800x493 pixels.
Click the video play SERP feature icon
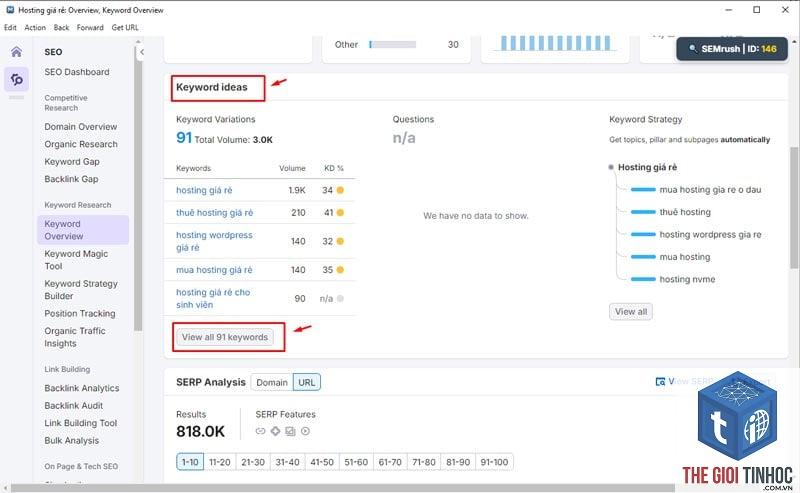point(305,431)
